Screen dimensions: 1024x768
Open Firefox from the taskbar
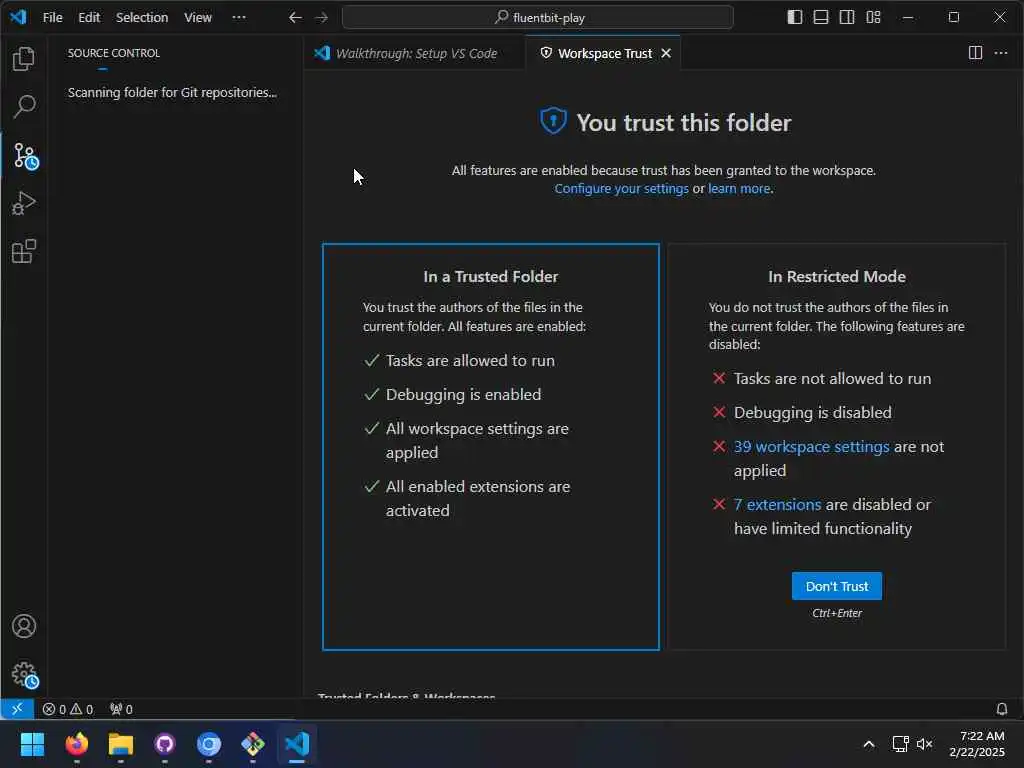coord(77,744)
